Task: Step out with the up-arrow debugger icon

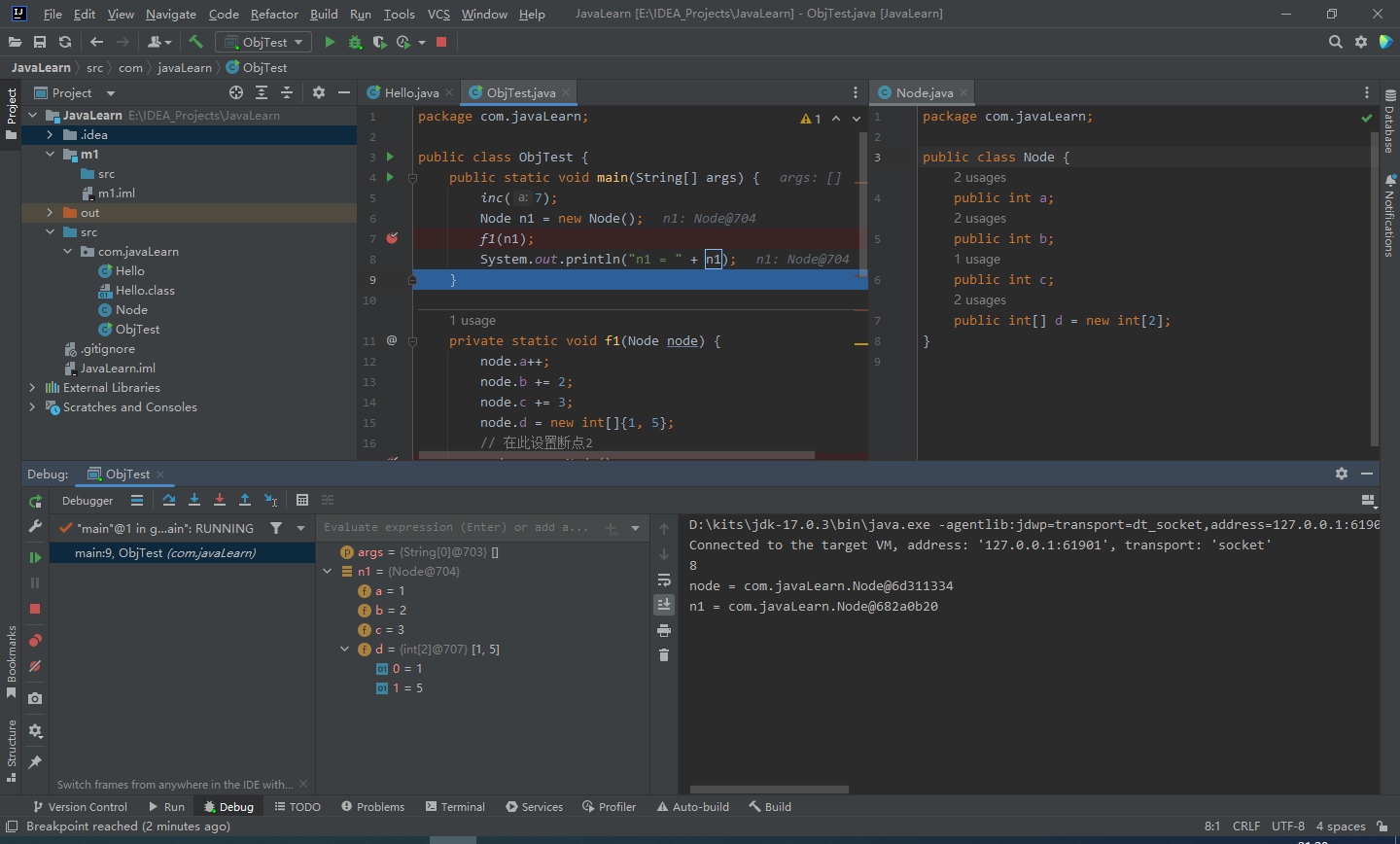Action: click(x=245, y=500)
